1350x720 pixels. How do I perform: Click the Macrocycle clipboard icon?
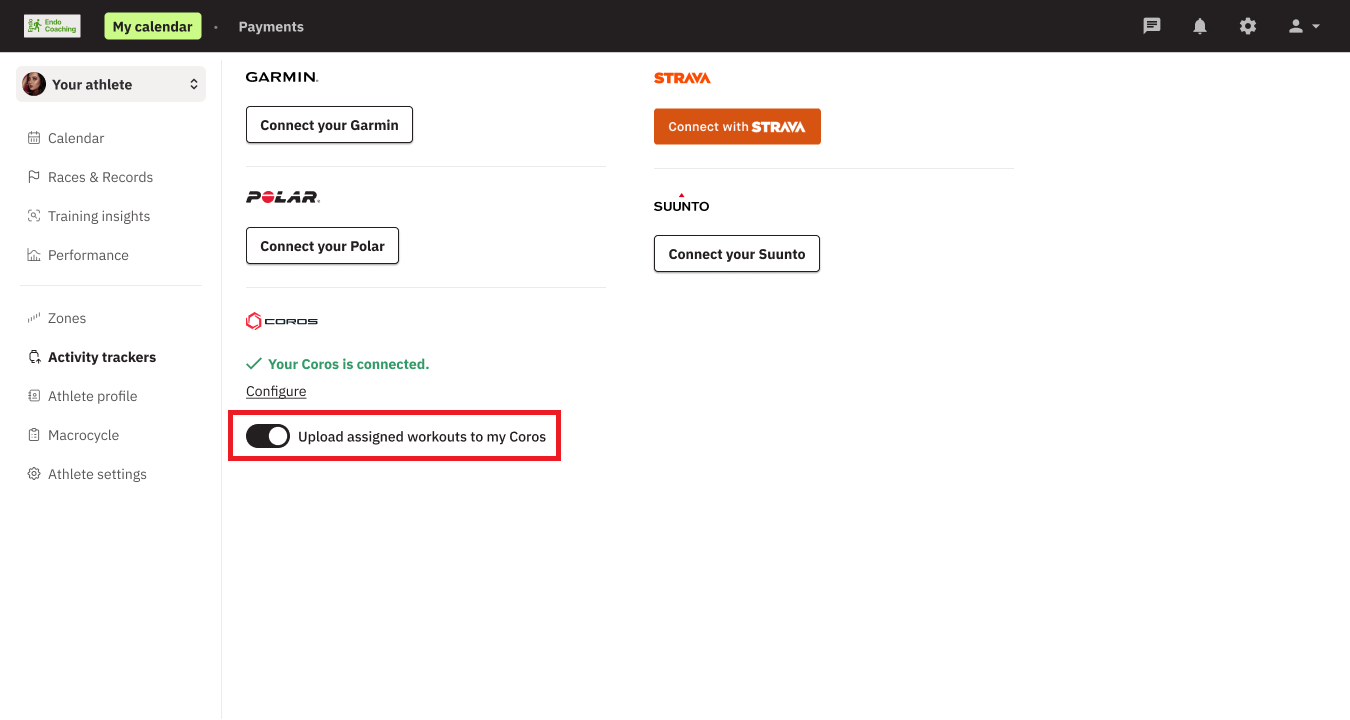[x=34, y=435]
